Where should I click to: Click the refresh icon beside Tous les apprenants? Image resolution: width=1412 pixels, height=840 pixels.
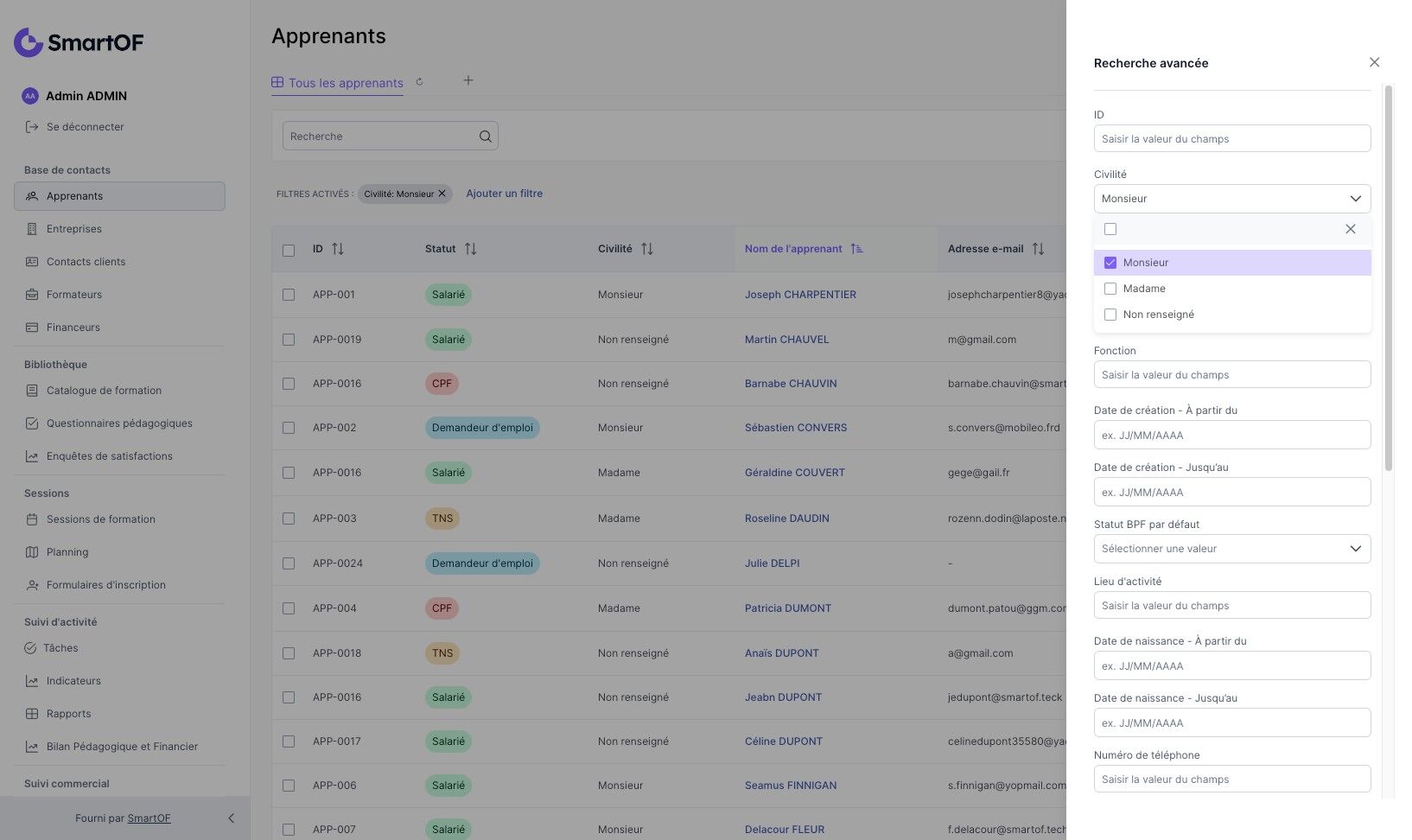pos(420,82)
